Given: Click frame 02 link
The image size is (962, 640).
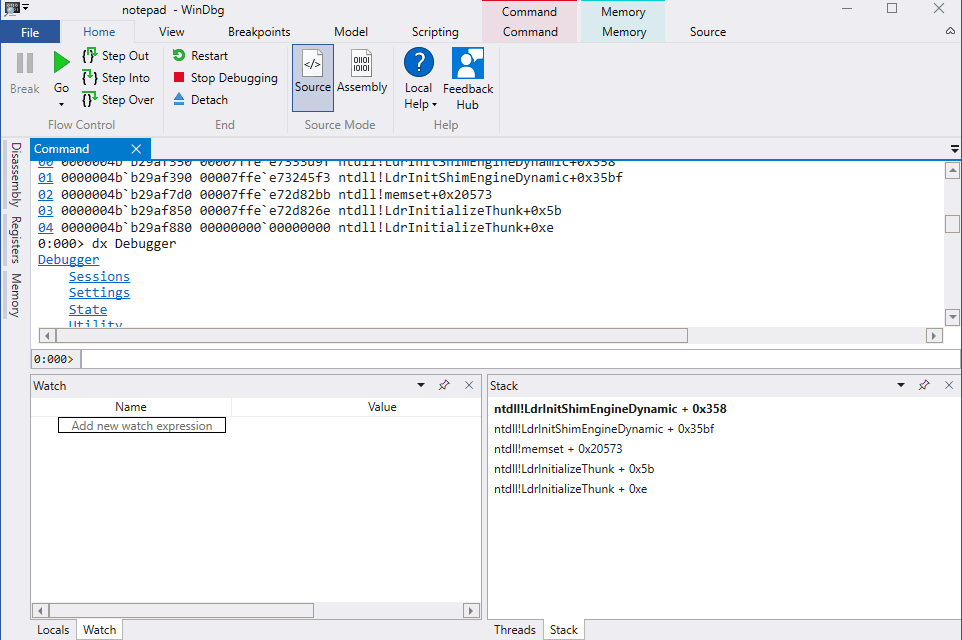Looking at the screenshot, I should pos(45,195).
